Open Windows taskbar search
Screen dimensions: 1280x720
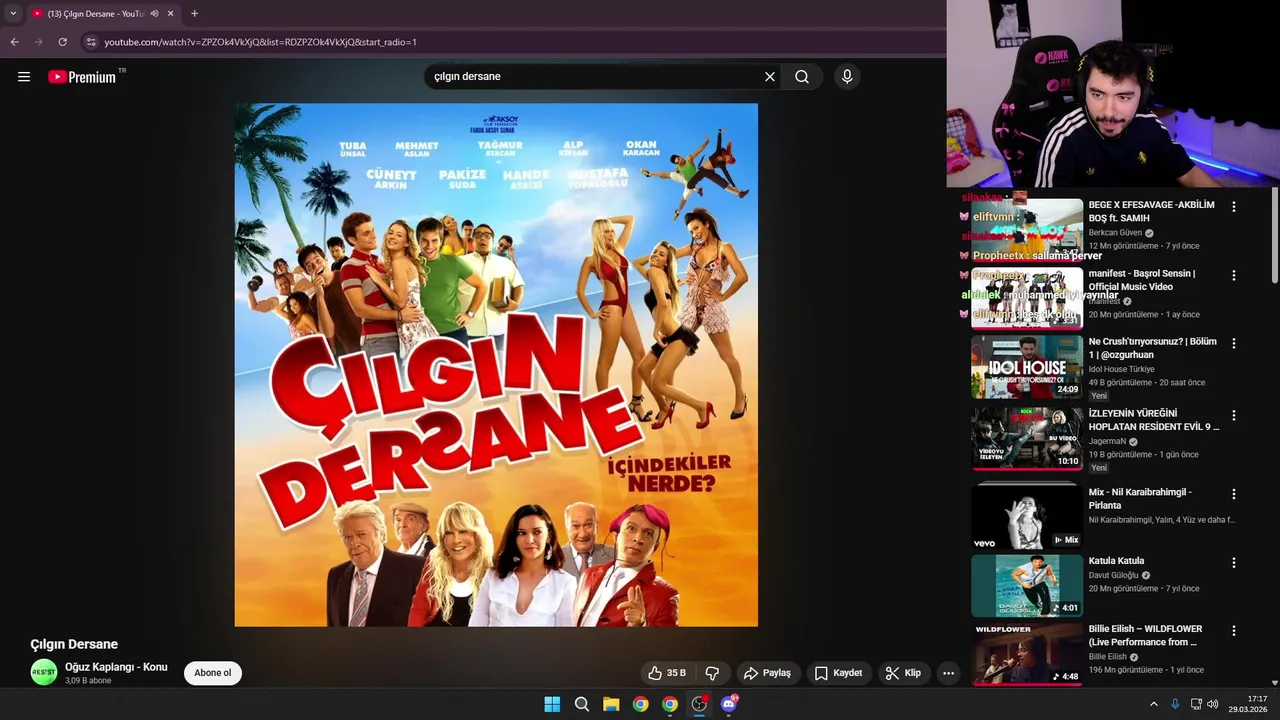582,704
